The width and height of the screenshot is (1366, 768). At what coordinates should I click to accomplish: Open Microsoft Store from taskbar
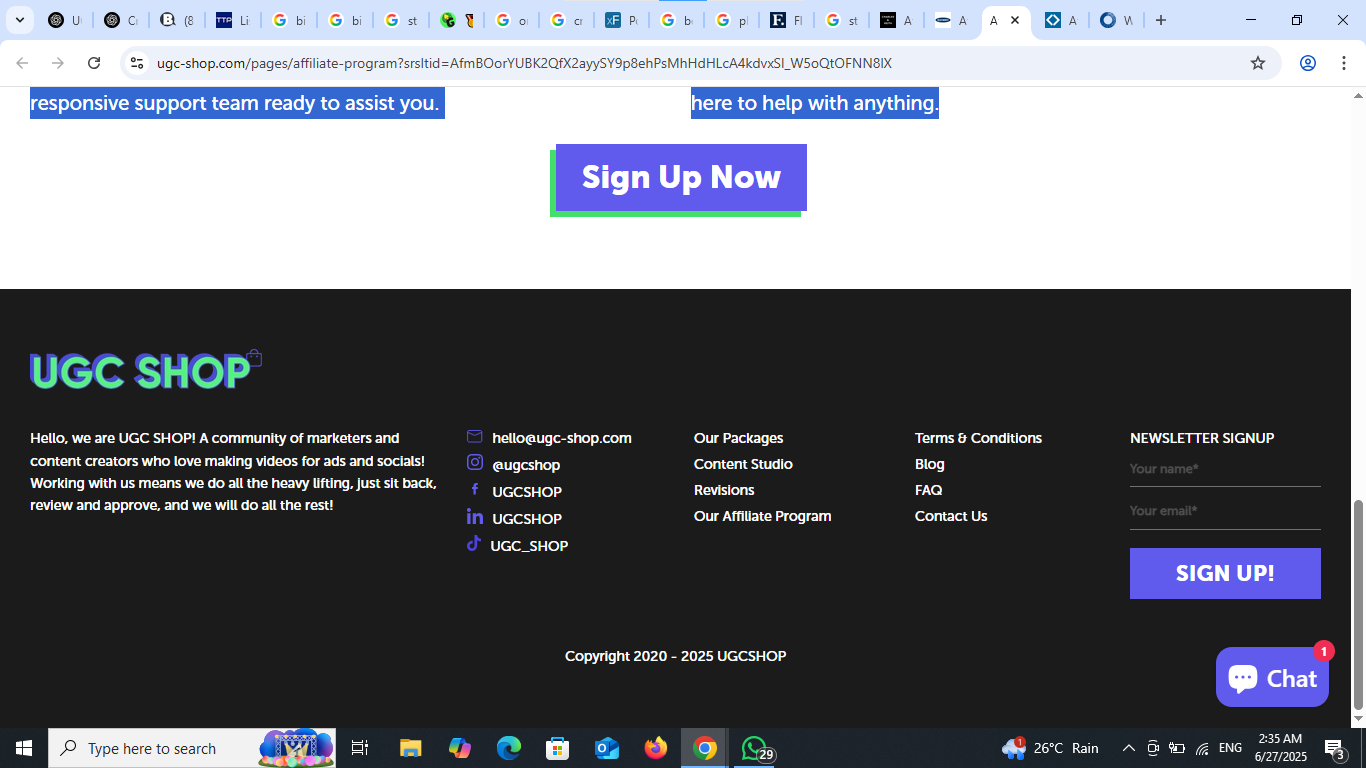click(558, 748)
